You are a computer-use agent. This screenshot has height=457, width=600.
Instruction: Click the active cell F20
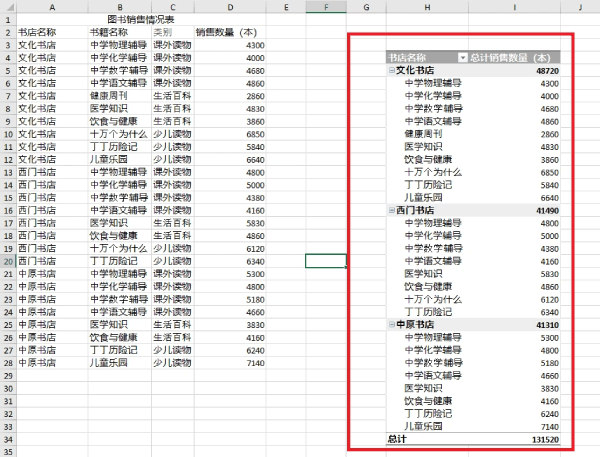pos(326,261)
